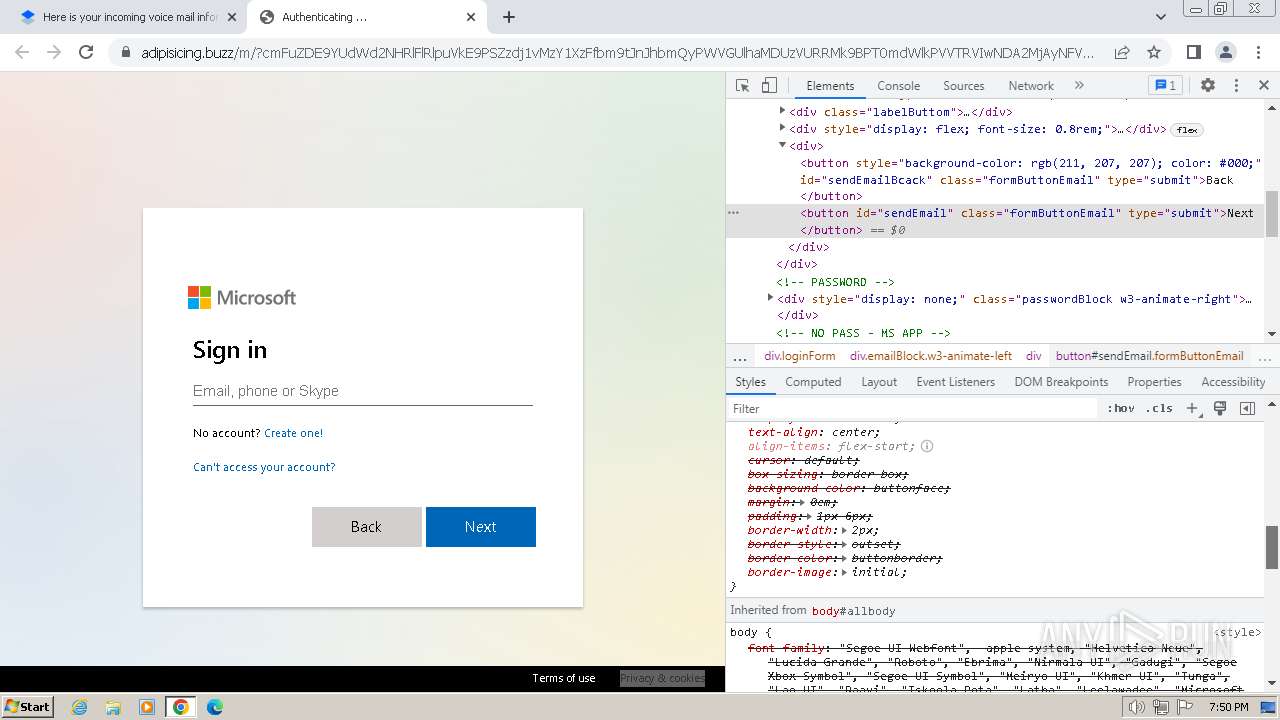Expand the labelButton div node
The image size is (1280, 720).
pyautogui.click(x=782, y=112)
